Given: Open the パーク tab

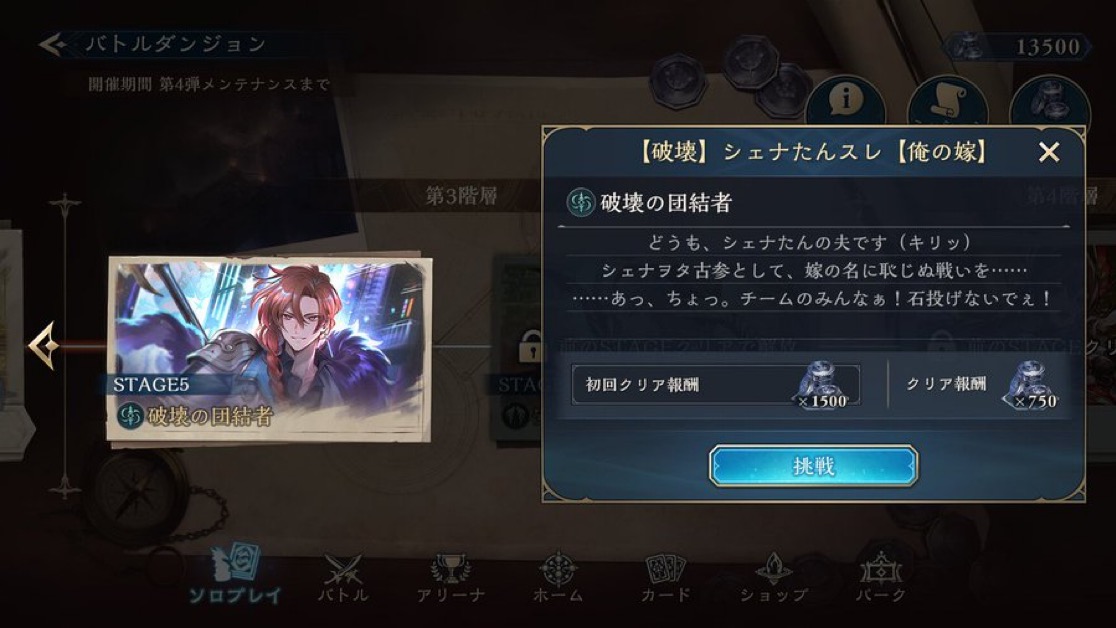Looking at the screenshot, I should point(881,578).
